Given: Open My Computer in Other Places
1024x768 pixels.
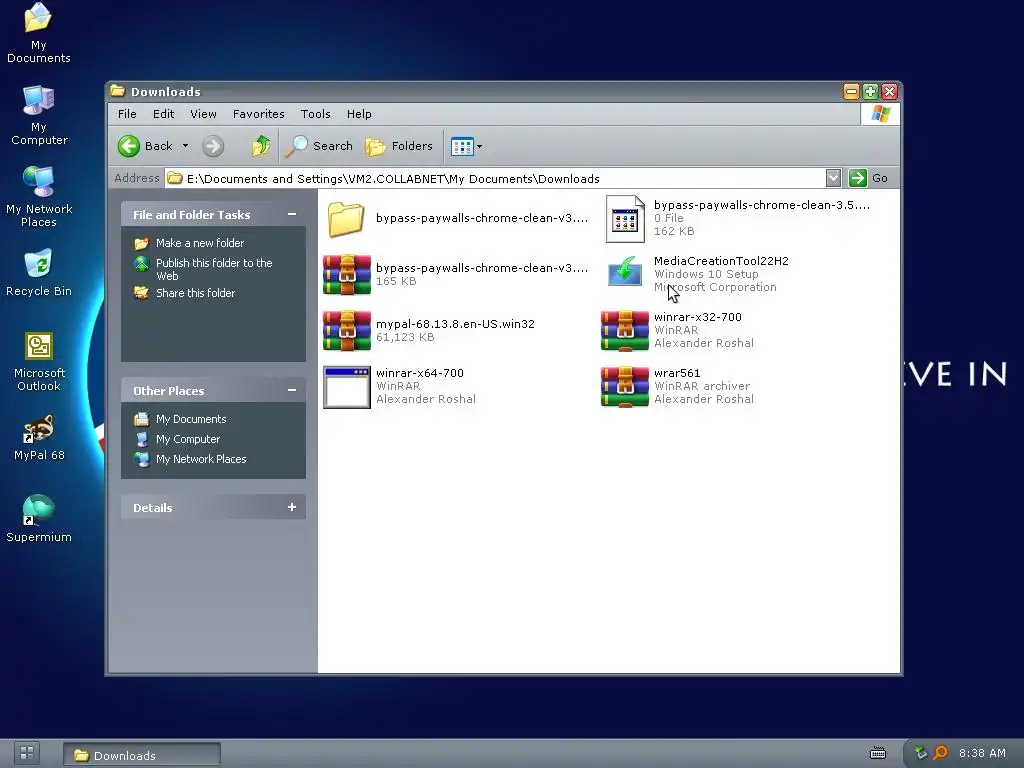Looking at the screenshot, I should [187, 439].
